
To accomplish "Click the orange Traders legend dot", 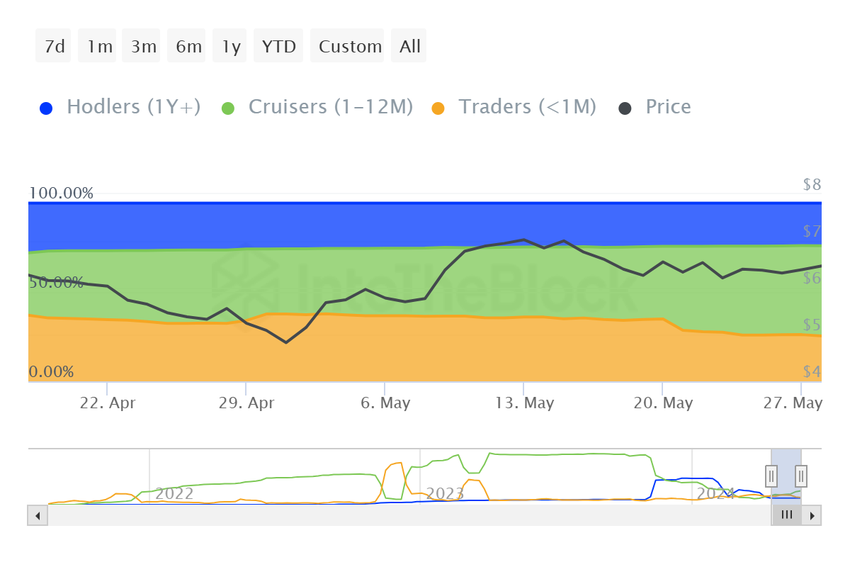I will 438,108.
